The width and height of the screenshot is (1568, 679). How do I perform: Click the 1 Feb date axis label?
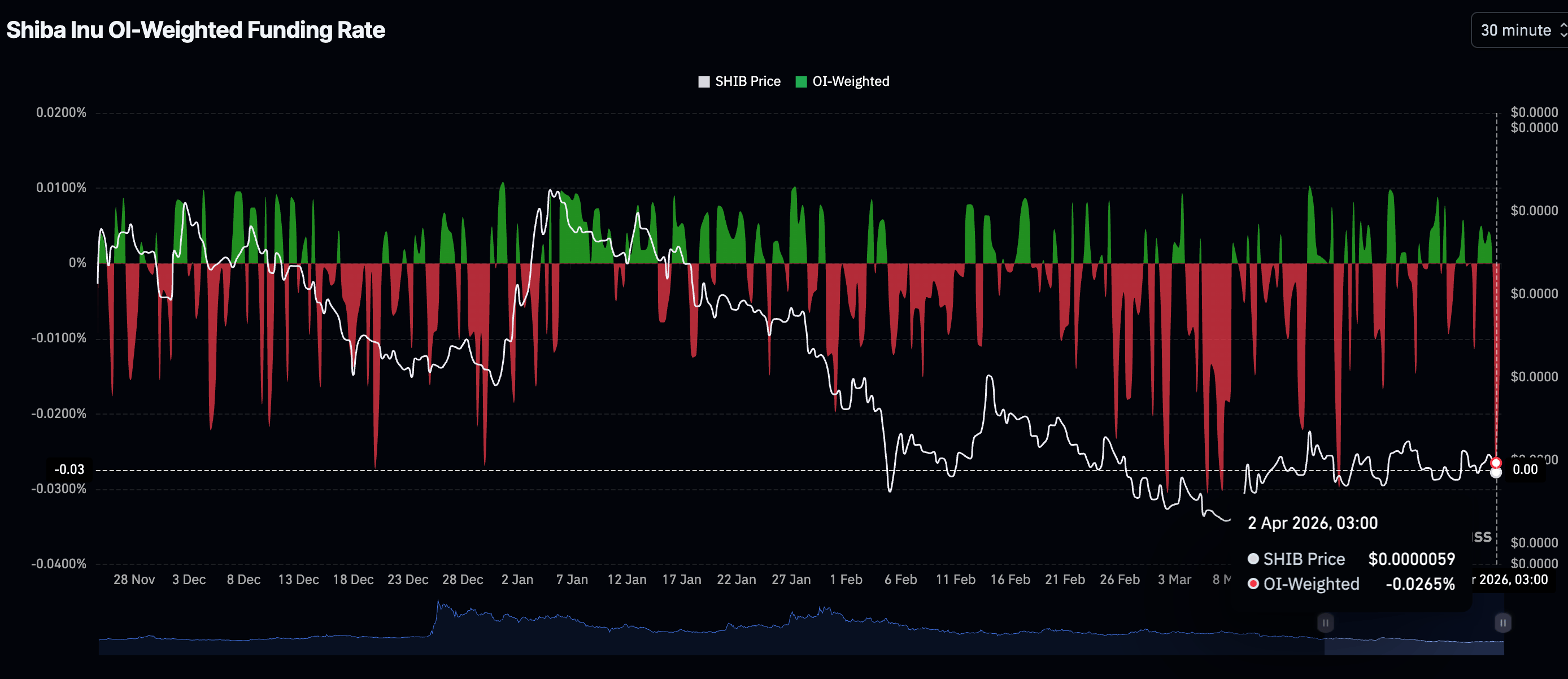(846, 580)
